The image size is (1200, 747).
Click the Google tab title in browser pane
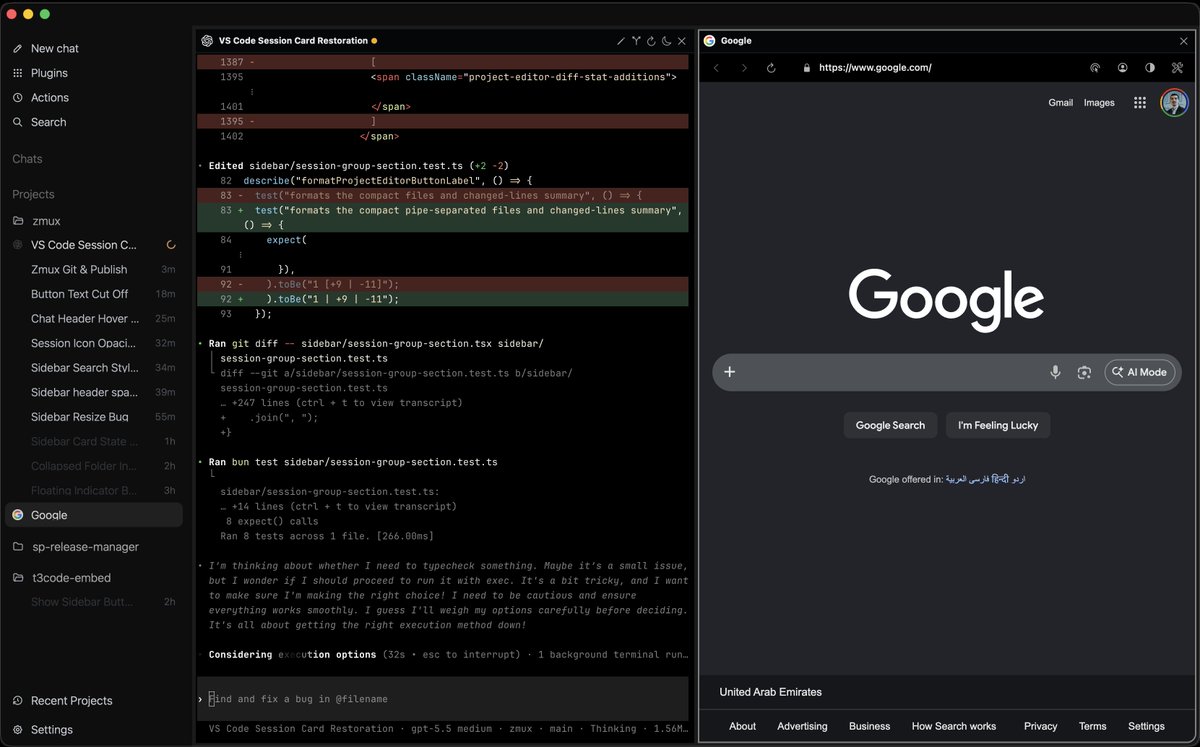pyautogui.click(x=736, y=41)
